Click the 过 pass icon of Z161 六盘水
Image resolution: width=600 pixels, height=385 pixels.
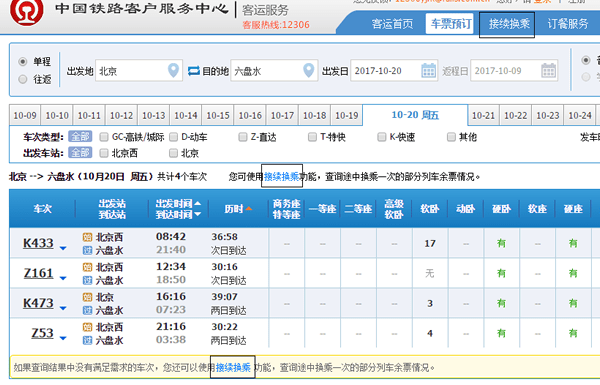(88, 280)
